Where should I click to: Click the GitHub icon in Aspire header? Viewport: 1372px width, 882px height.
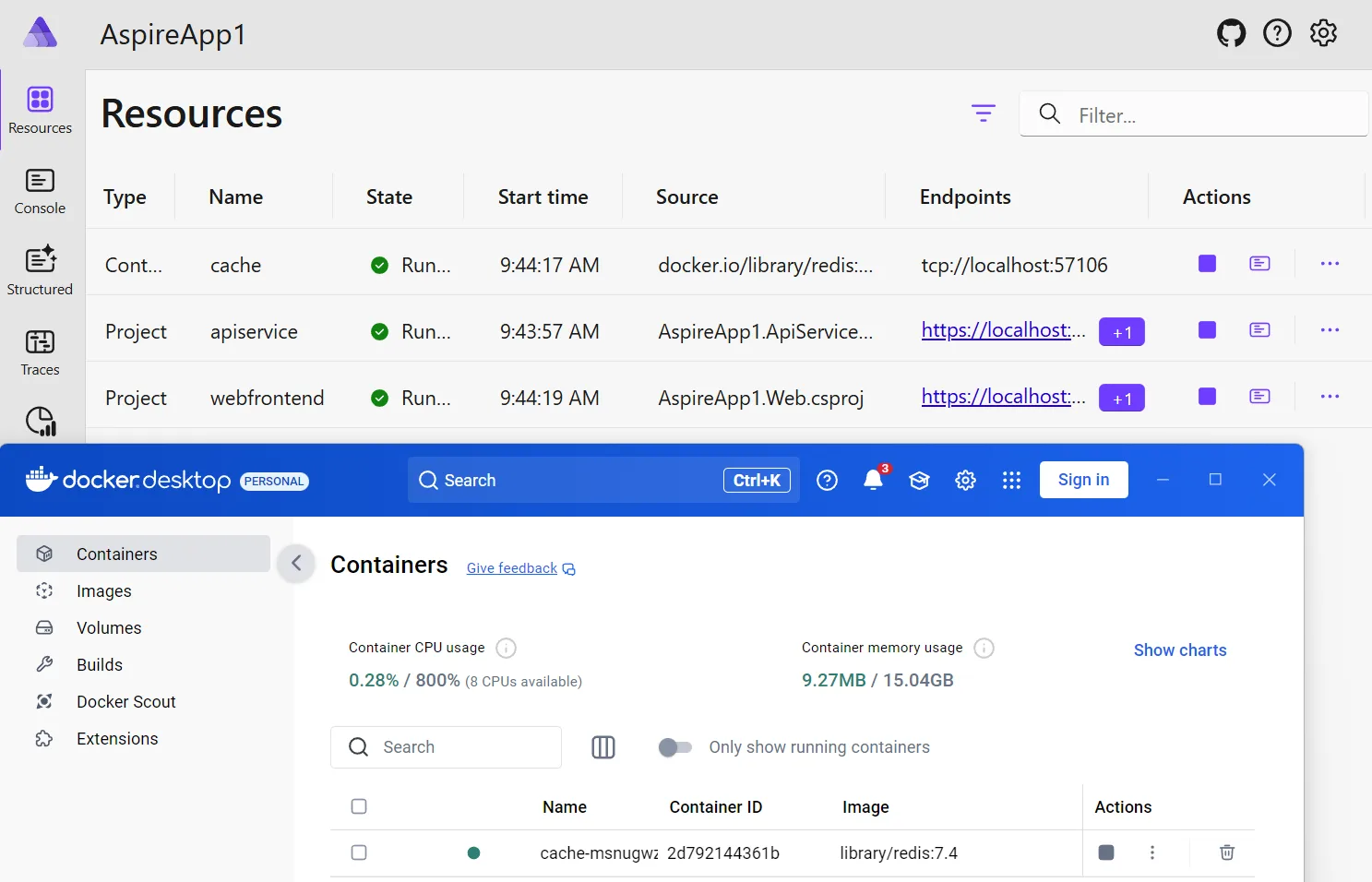1231,32
